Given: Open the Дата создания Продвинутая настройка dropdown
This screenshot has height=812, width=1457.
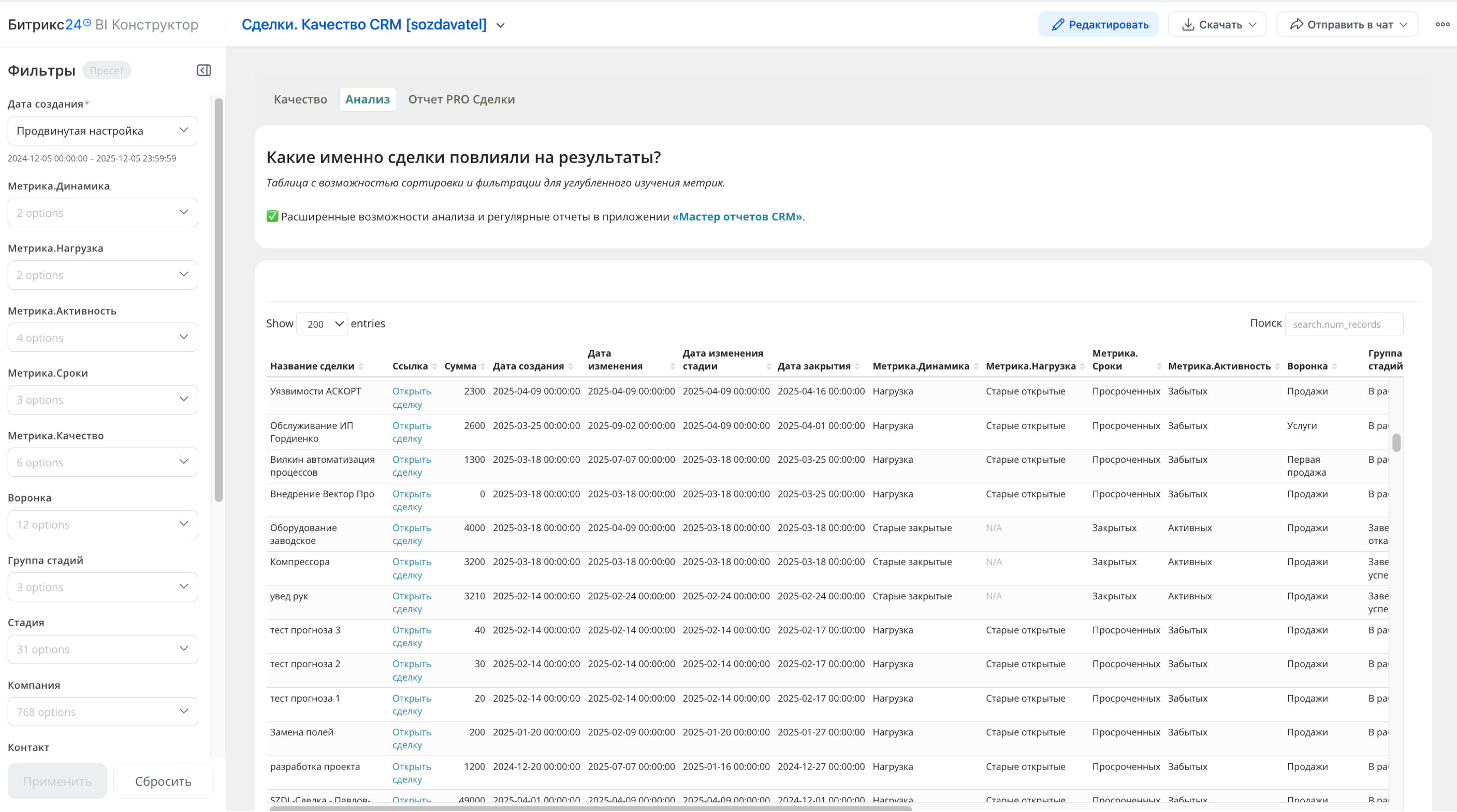Looking at the screenshot, I should tap(103, 130).
